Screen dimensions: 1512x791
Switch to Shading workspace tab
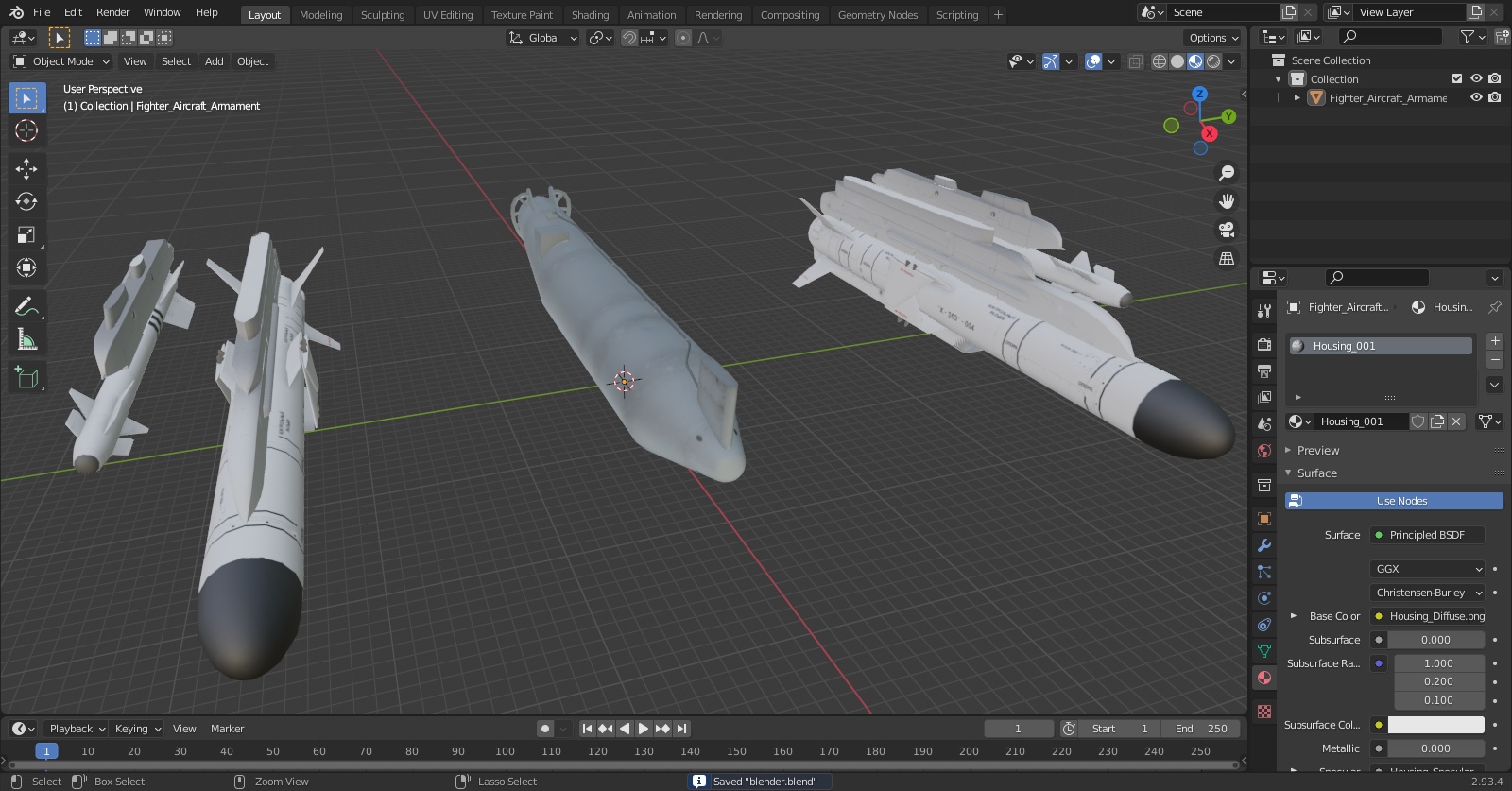point(590,15)
